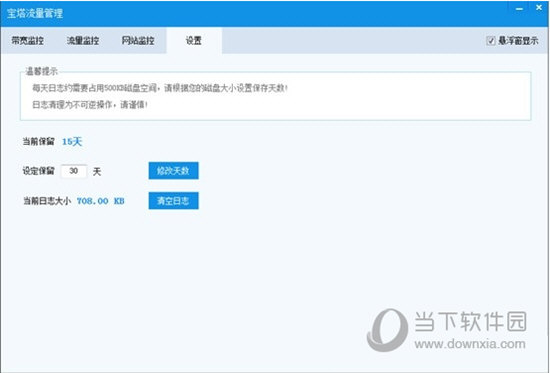
Task: Select the current retention value 15天
Action: (x=72, y=142)
